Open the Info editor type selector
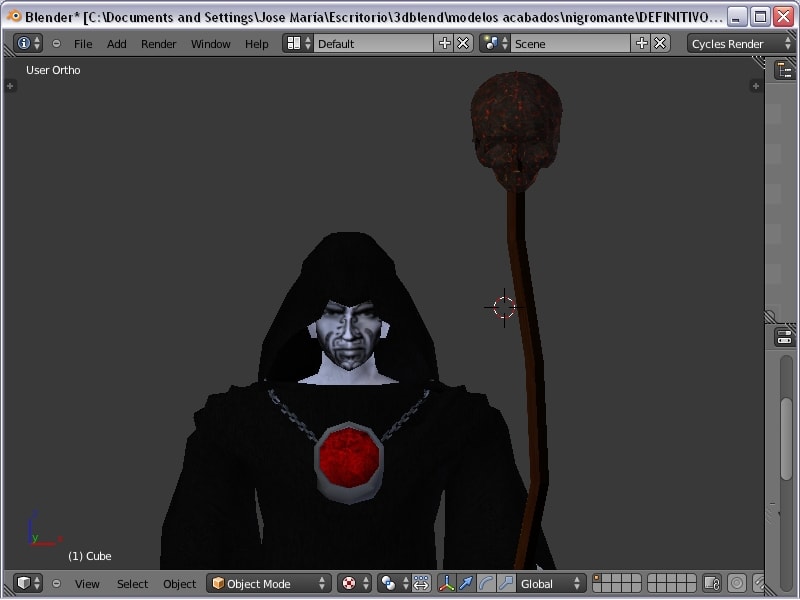The width and height of the screenshot is (800, 600). point(28,43)
